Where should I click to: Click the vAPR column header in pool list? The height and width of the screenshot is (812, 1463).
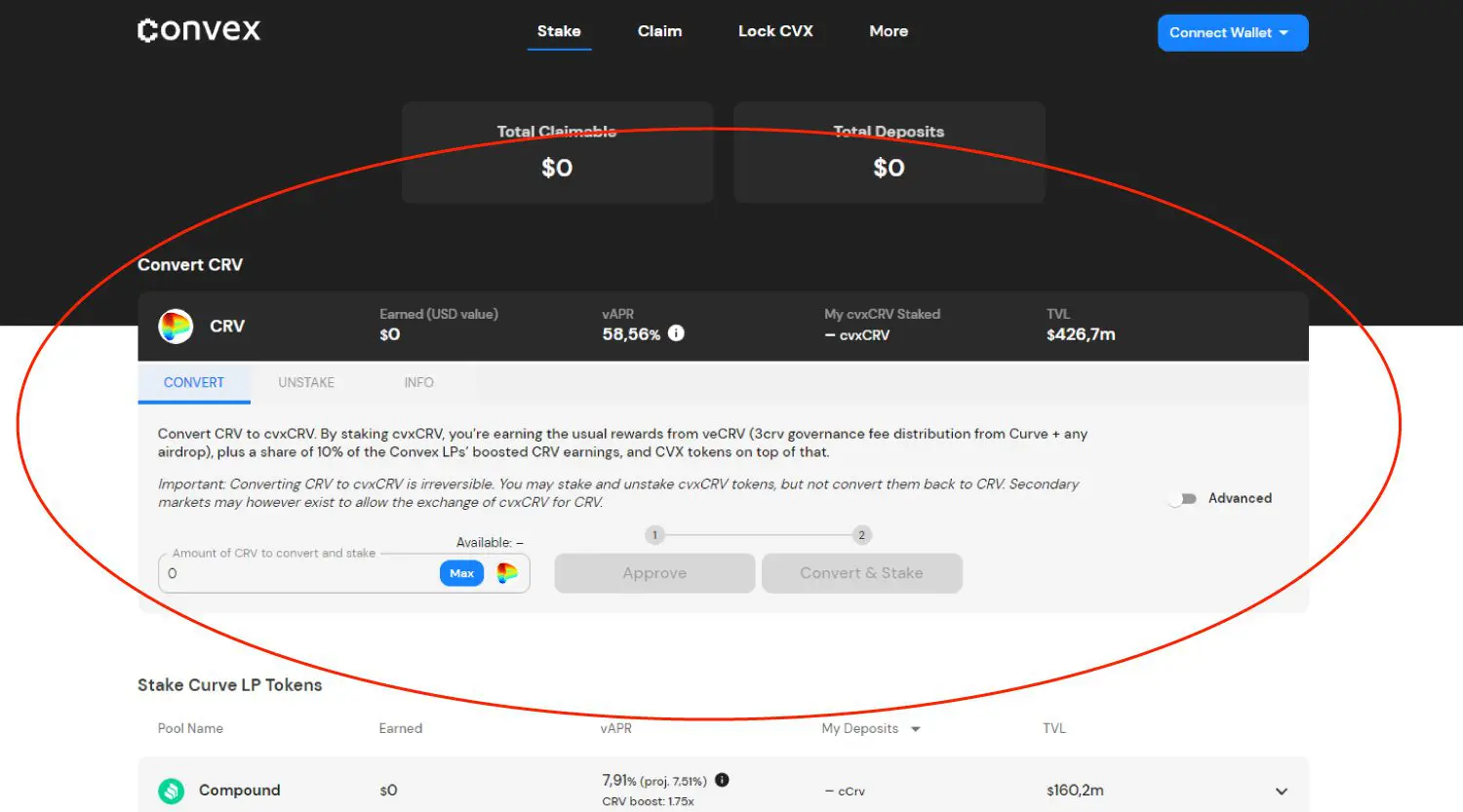pyautogui.click(x=616, y=729)
